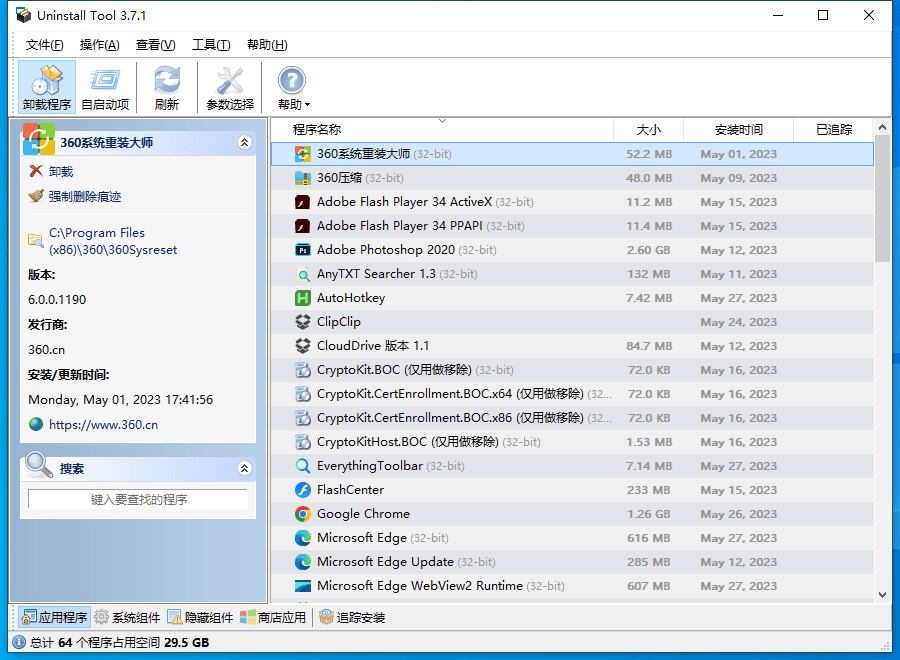Select the CryptoKit.BOC program icon

click(x=302, y=370)
